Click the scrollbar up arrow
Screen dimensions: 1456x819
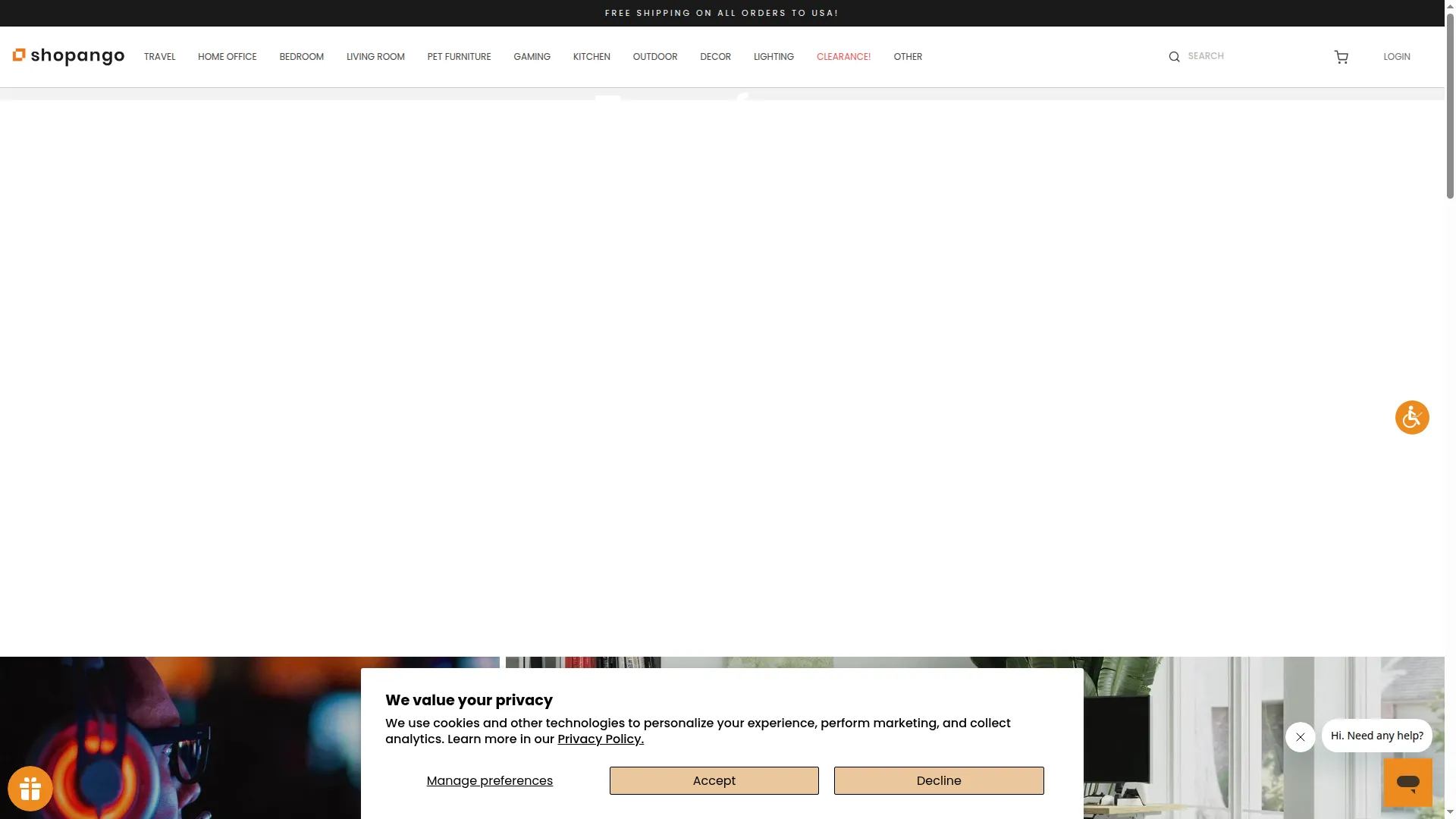(1450, 6)
